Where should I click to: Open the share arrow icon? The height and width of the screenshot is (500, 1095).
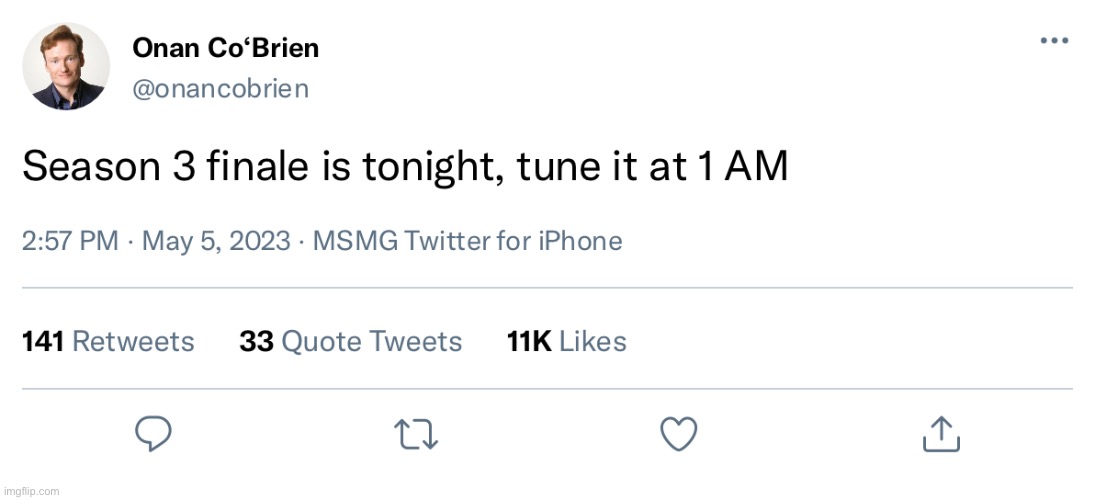coord(940,434)
